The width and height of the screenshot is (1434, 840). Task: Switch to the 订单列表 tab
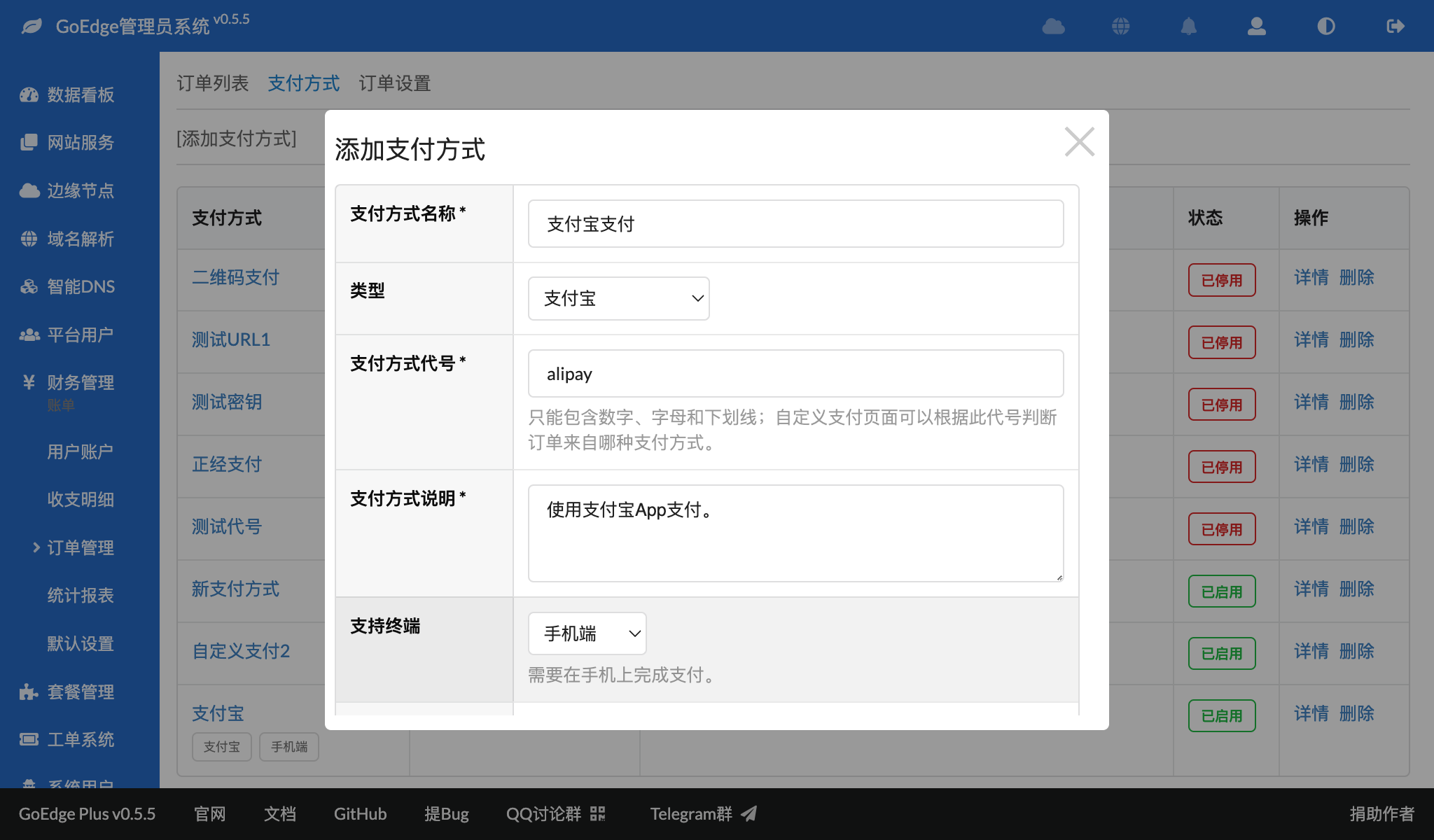213,83
